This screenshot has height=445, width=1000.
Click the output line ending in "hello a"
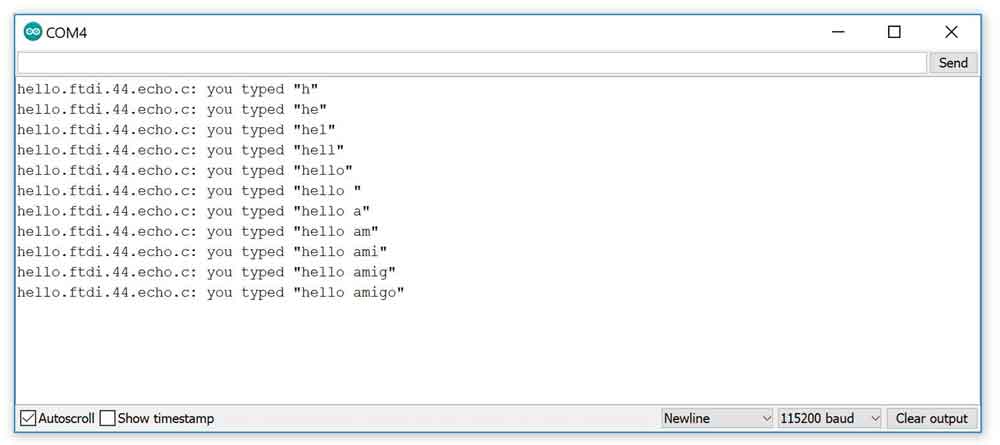[x=193, y=211]
